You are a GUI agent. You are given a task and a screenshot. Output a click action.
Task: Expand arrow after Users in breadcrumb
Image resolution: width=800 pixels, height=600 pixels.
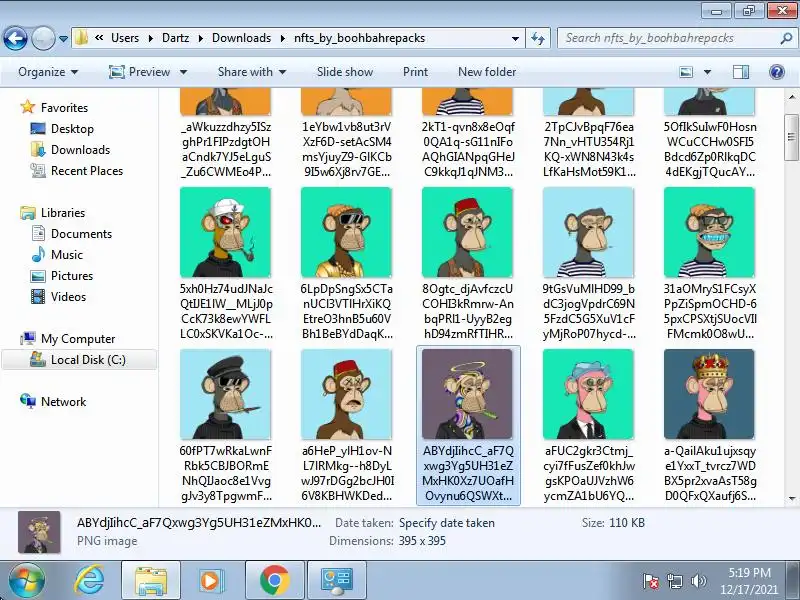tap(151, 38)
